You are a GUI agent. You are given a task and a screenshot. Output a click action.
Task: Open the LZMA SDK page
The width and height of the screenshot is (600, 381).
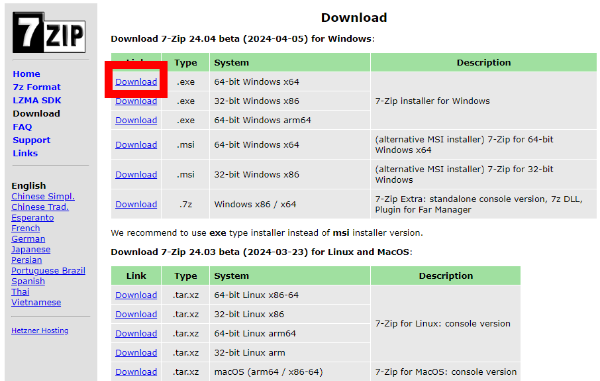pos(37,100)
